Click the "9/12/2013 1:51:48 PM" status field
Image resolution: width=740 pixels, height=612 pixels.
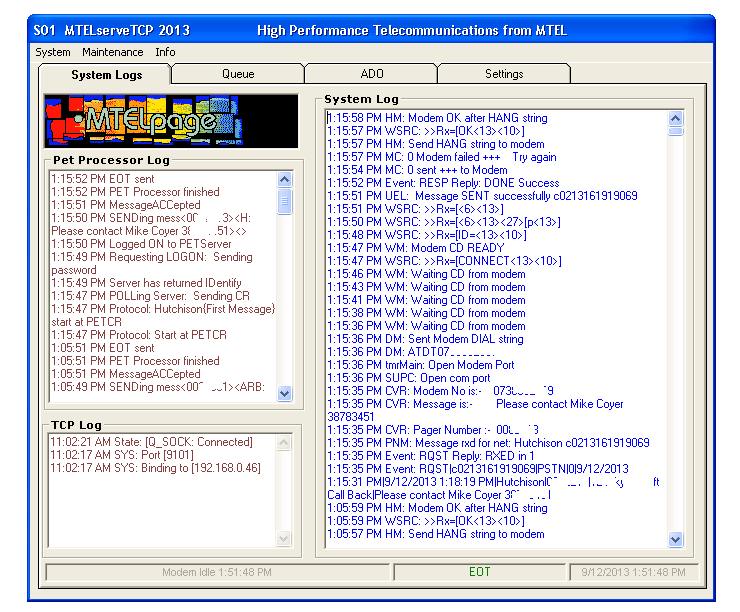pos(633,572)
